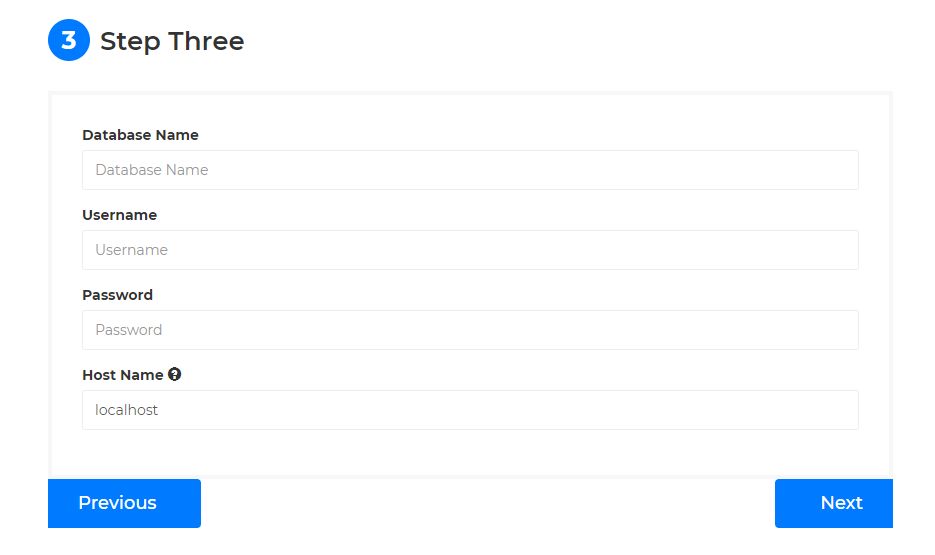Click into the Username text box

tap(470, 250)
